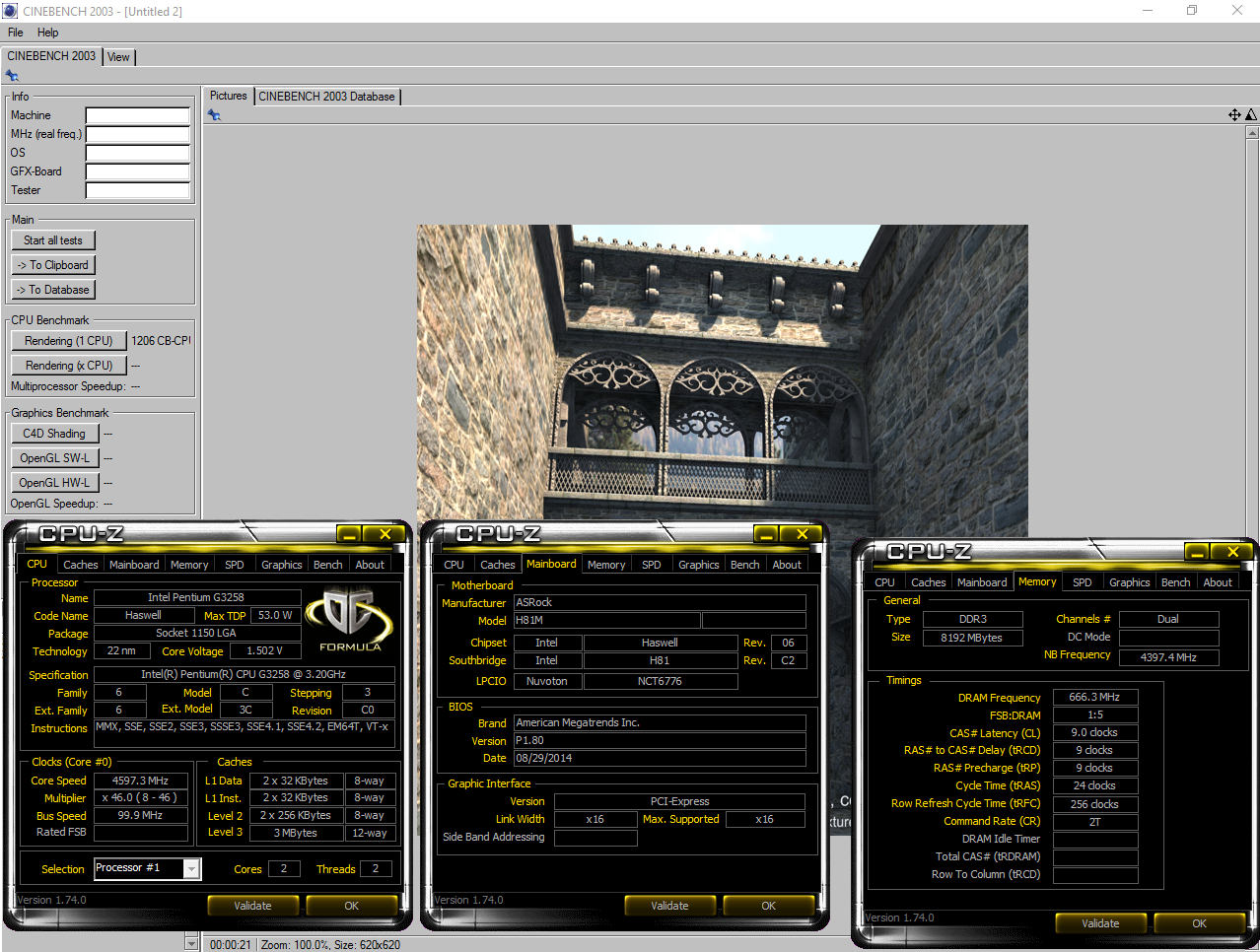The image size is (1260, 952).
Task: Click the 1.502 V core voltage value
Action: pos(264,651)
